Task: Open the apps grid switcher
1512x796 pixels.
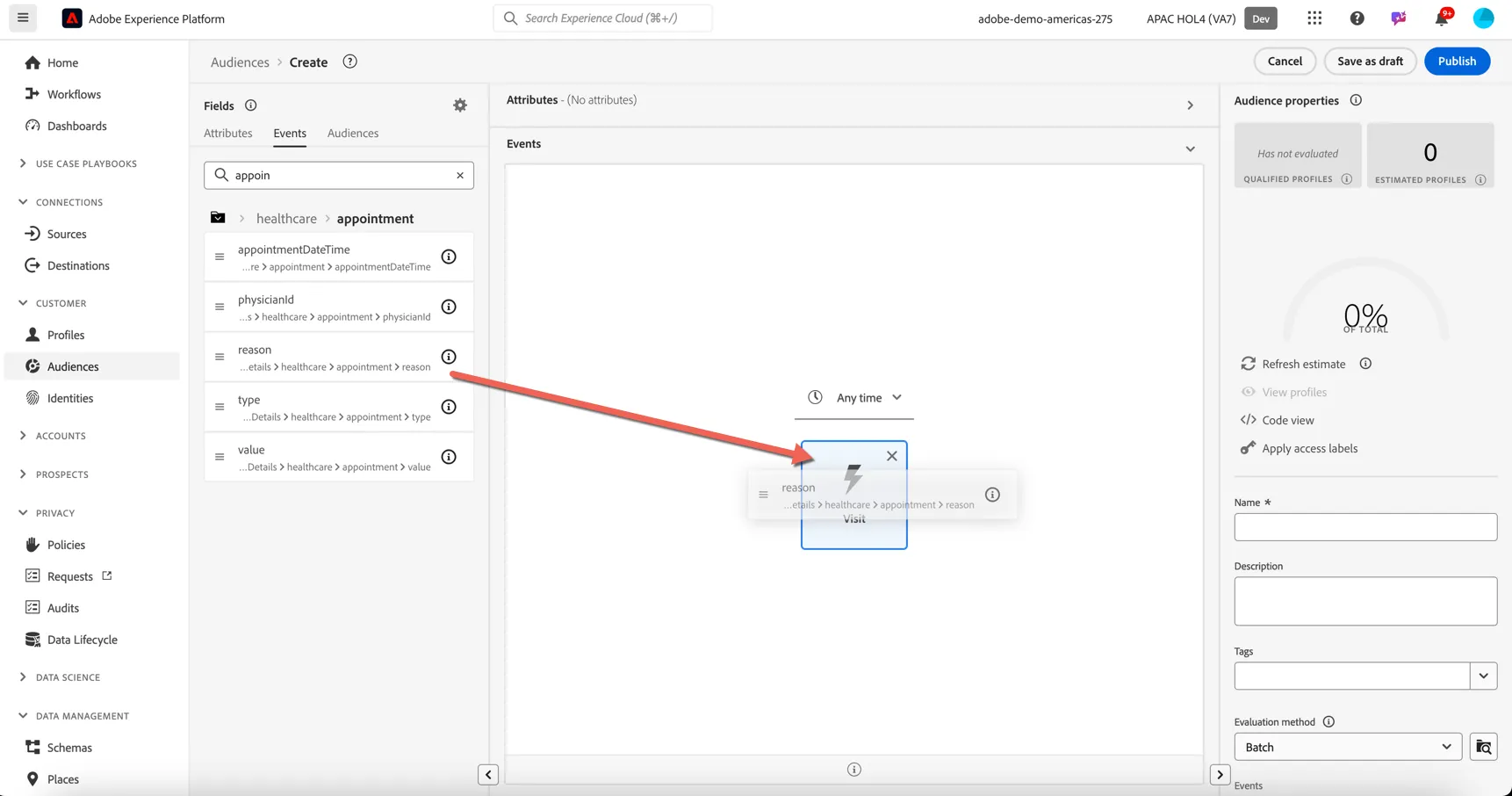Action: click(x=1314, y=18)
